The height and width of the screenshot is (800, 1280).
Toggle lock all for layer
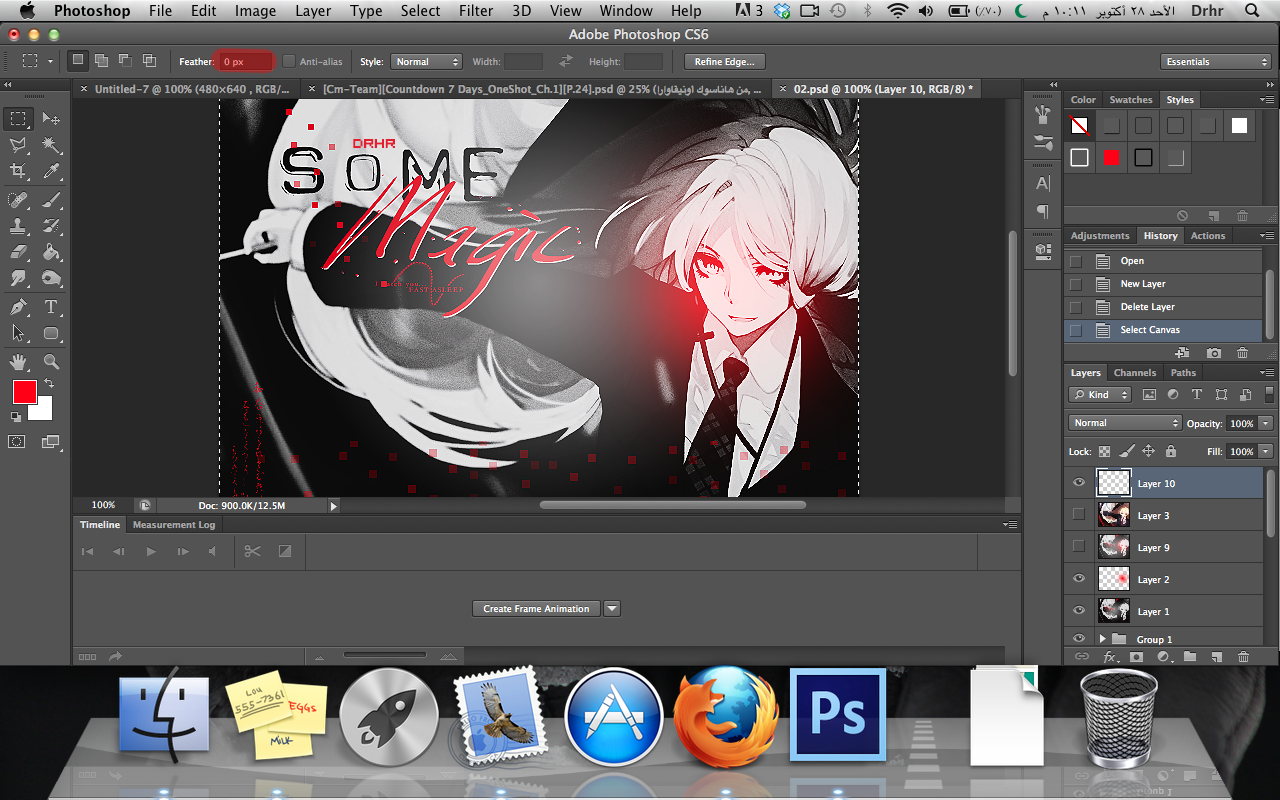[x=1170, y=451]
